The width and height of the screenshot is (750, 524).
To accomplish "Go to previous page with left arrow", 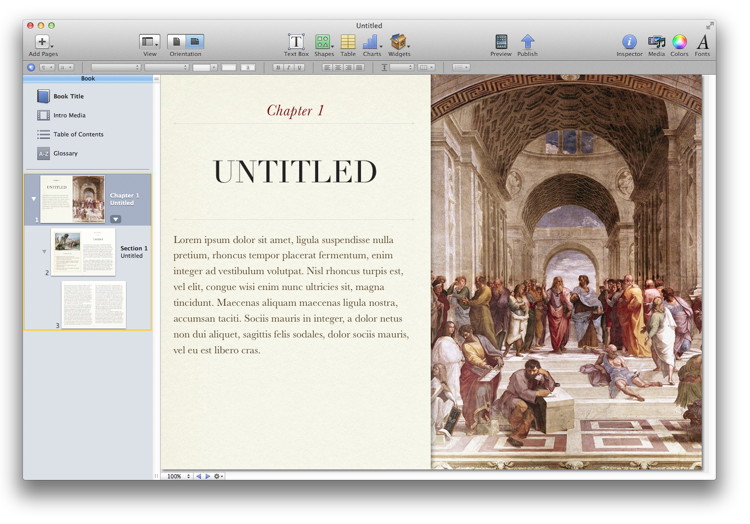I will pyautogui.click(x=199, y=476).
